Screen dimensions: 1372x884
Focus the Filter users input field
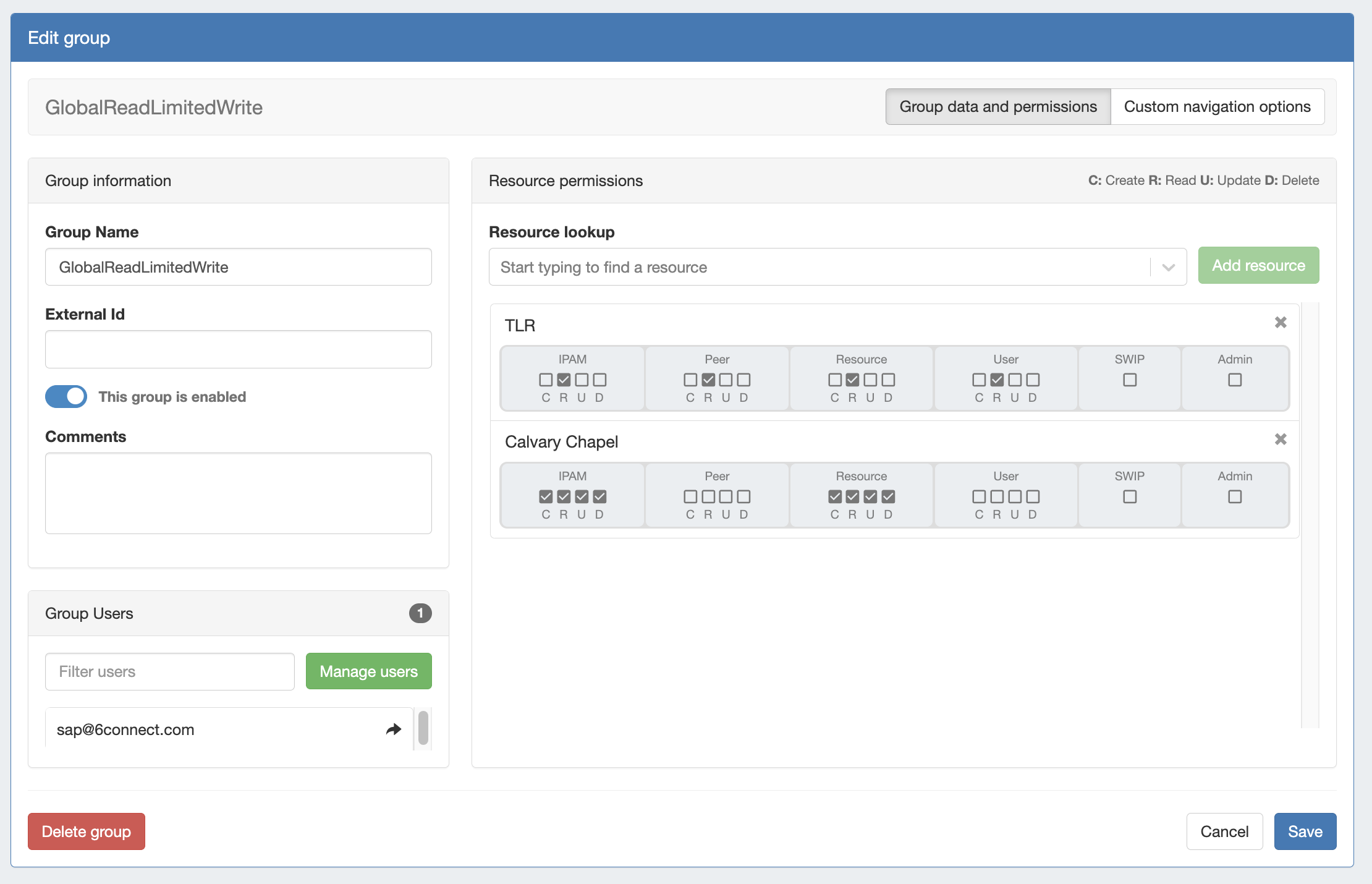tap(169, 671)
